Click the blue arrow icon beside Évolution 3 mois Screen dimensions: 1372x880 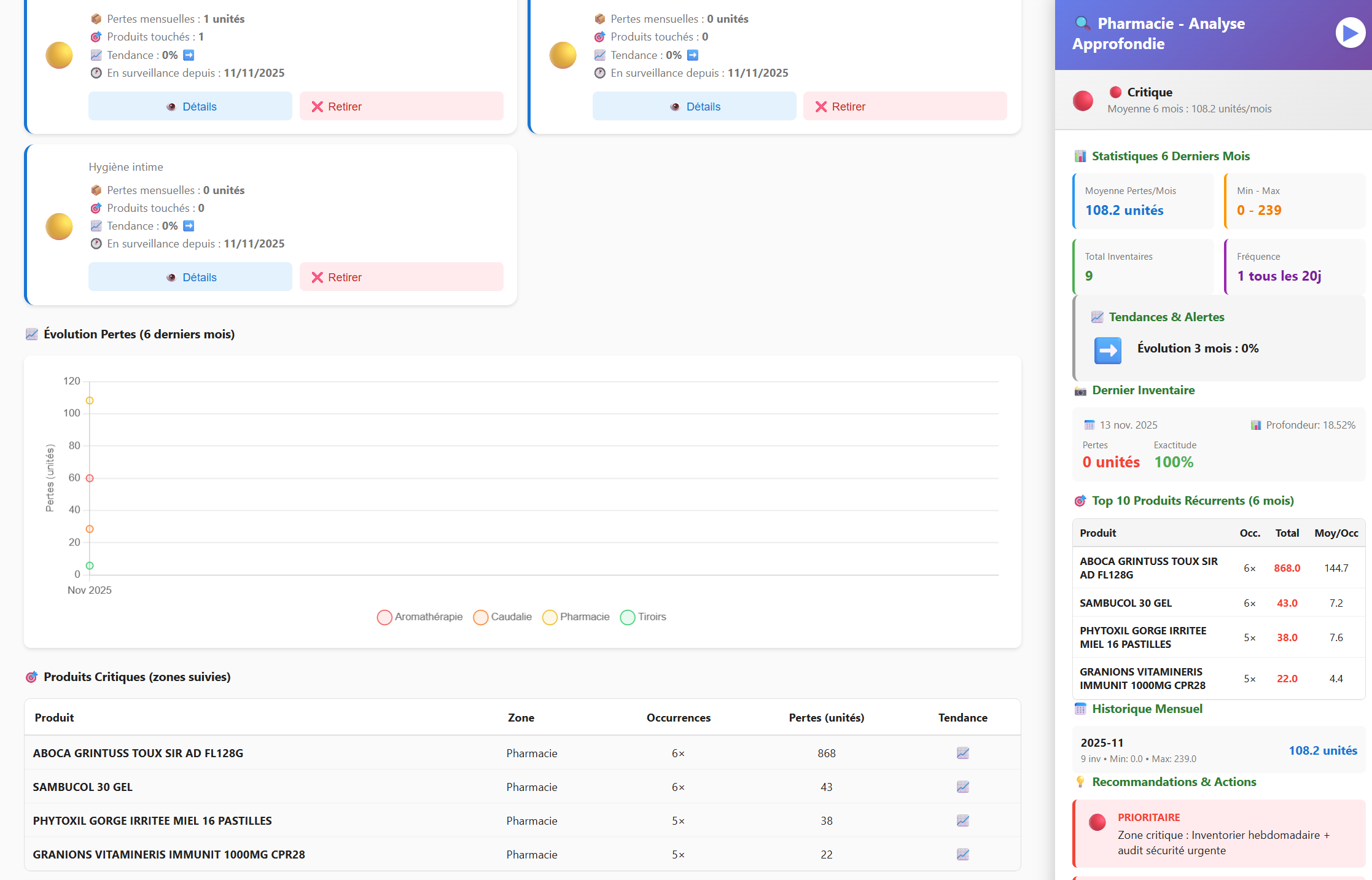tap(1107, 350)
